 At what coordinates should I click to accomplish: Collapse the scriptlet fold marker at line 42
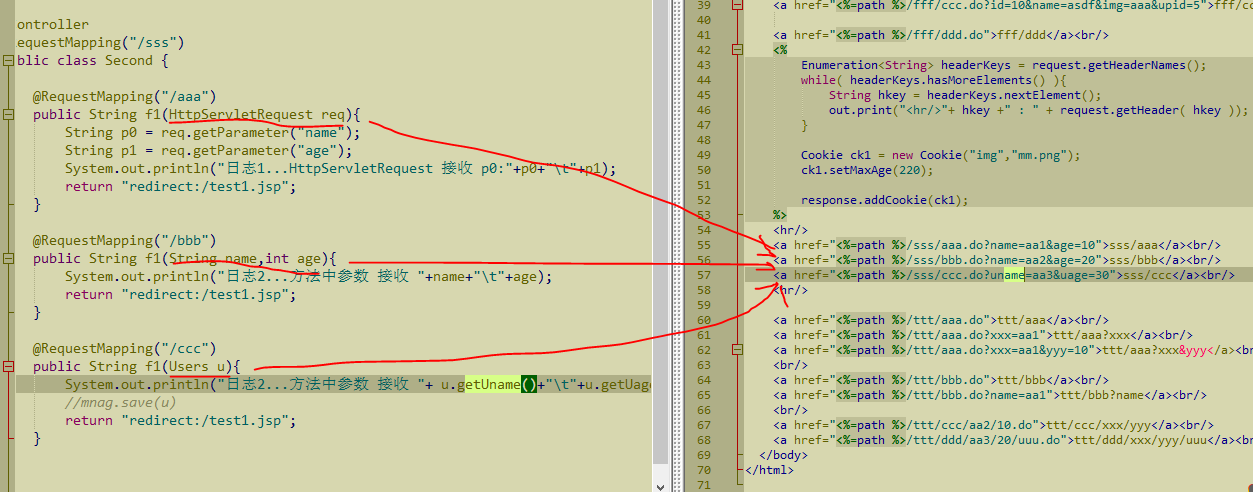click(x=737, y=50)
